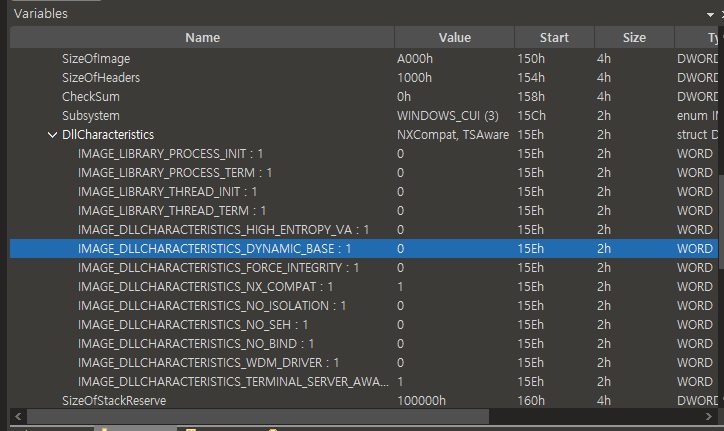Select IMAGE_LIBRARY_PROCESS_INIT row
This screenshot has height=431, width=724.
point(364,154)
